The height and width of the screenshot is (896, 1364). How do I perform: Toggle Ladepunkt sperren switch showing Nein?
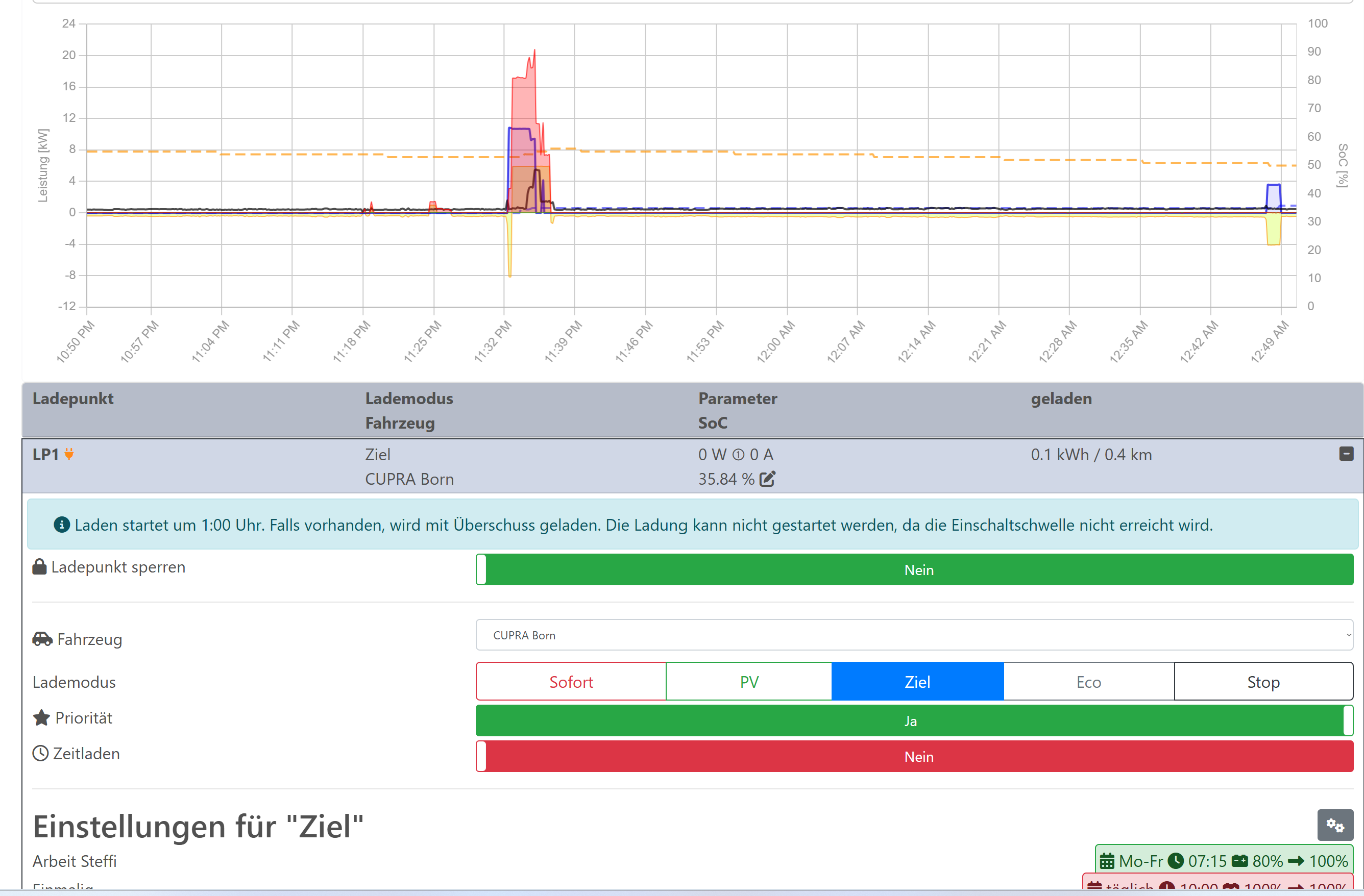914,569
